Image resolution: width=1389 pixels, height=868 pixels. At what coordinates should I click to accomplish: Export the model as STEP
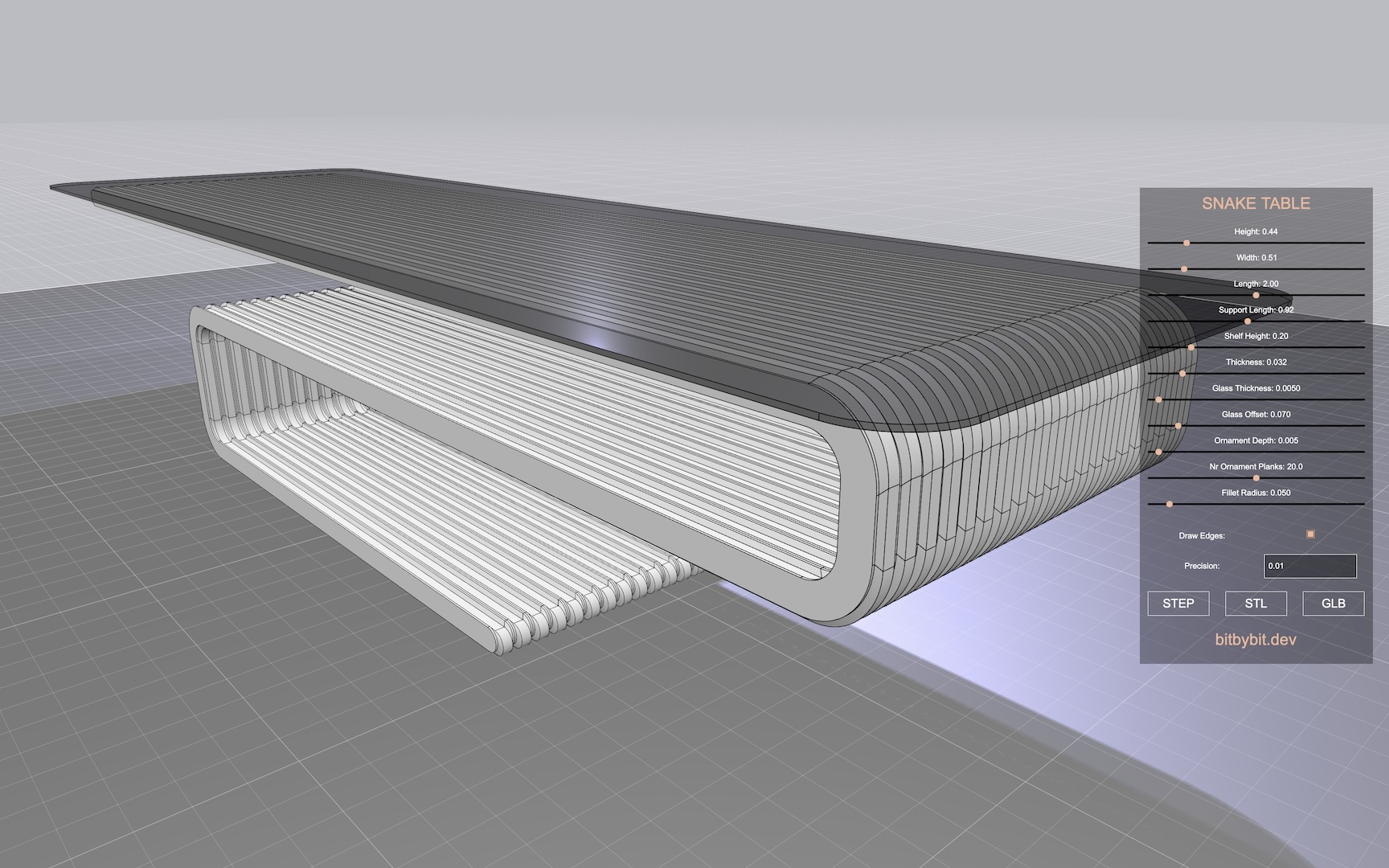[x=1178, y=604]
